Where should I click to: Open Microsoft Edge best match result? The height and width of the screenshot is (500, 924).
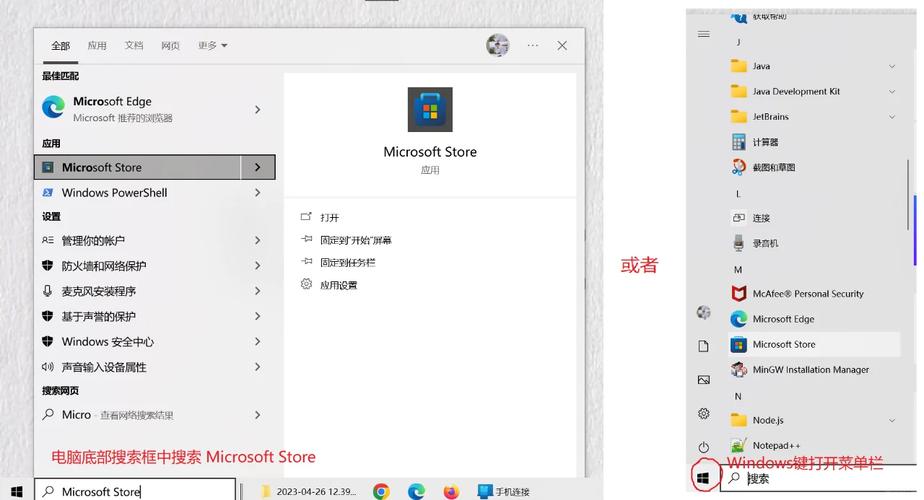click(x=154, y=109)
